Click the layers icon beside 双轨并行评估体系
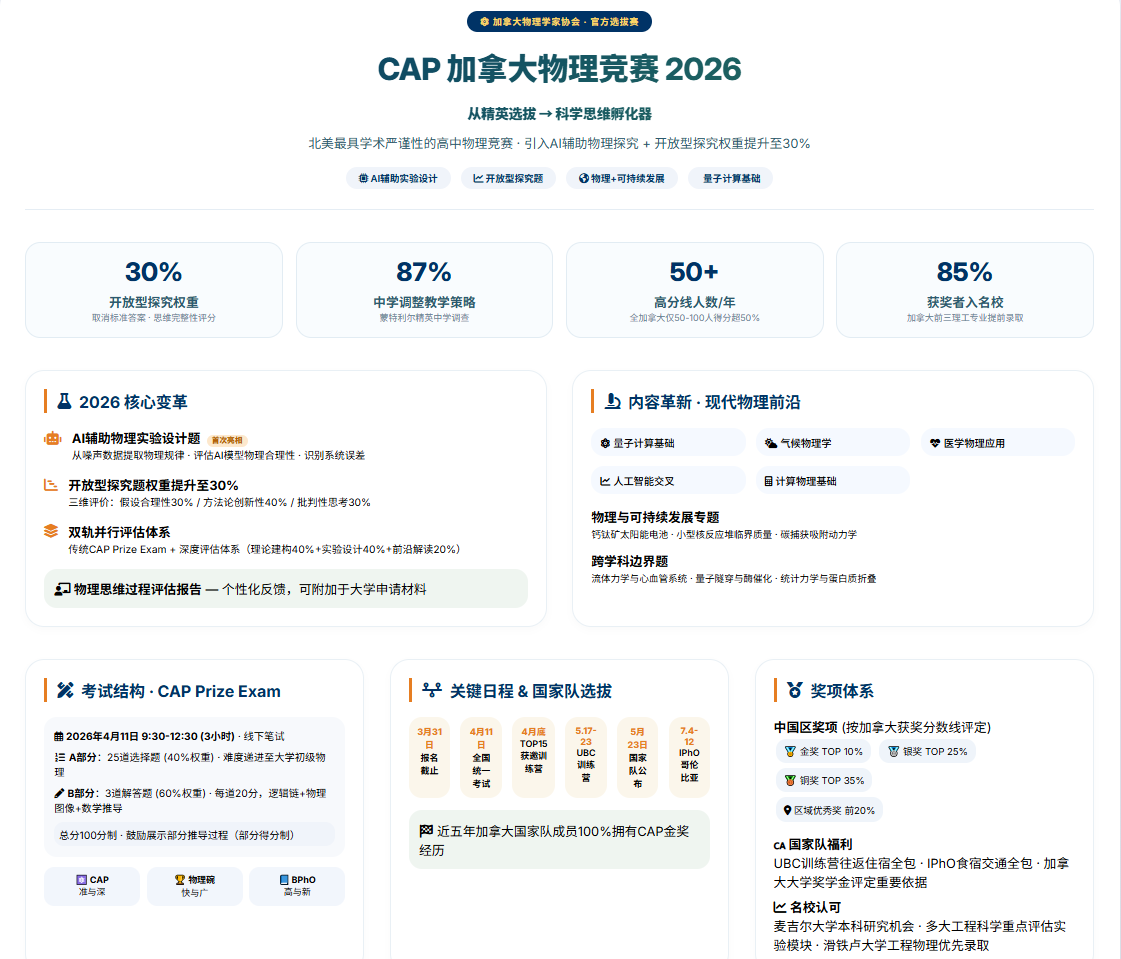The height and width of the screenshot is (959, 1121). pyautogui.click(x=51, y=531)
